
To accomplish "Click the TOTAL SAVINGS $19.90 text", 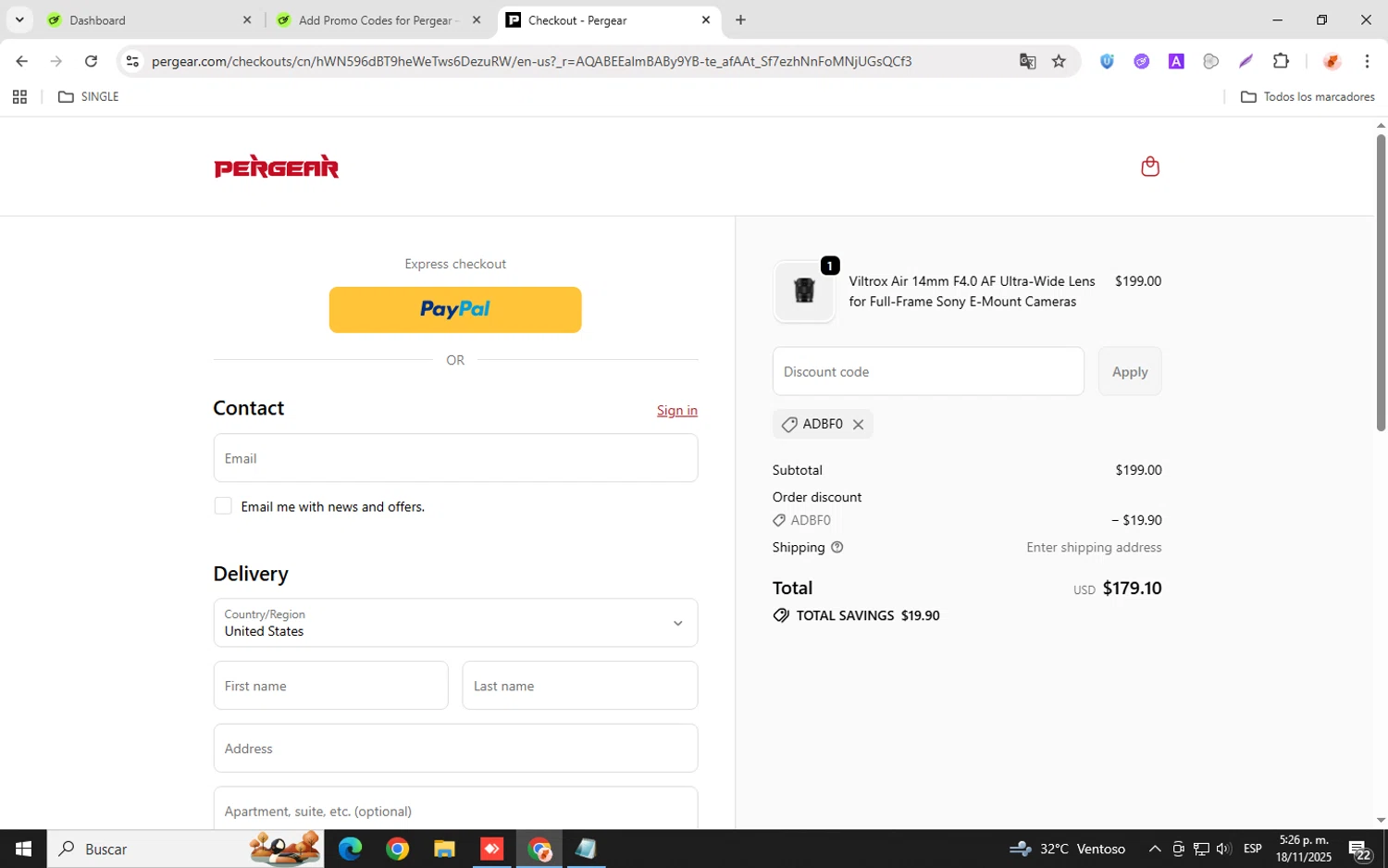I will [x=867, y=615].
